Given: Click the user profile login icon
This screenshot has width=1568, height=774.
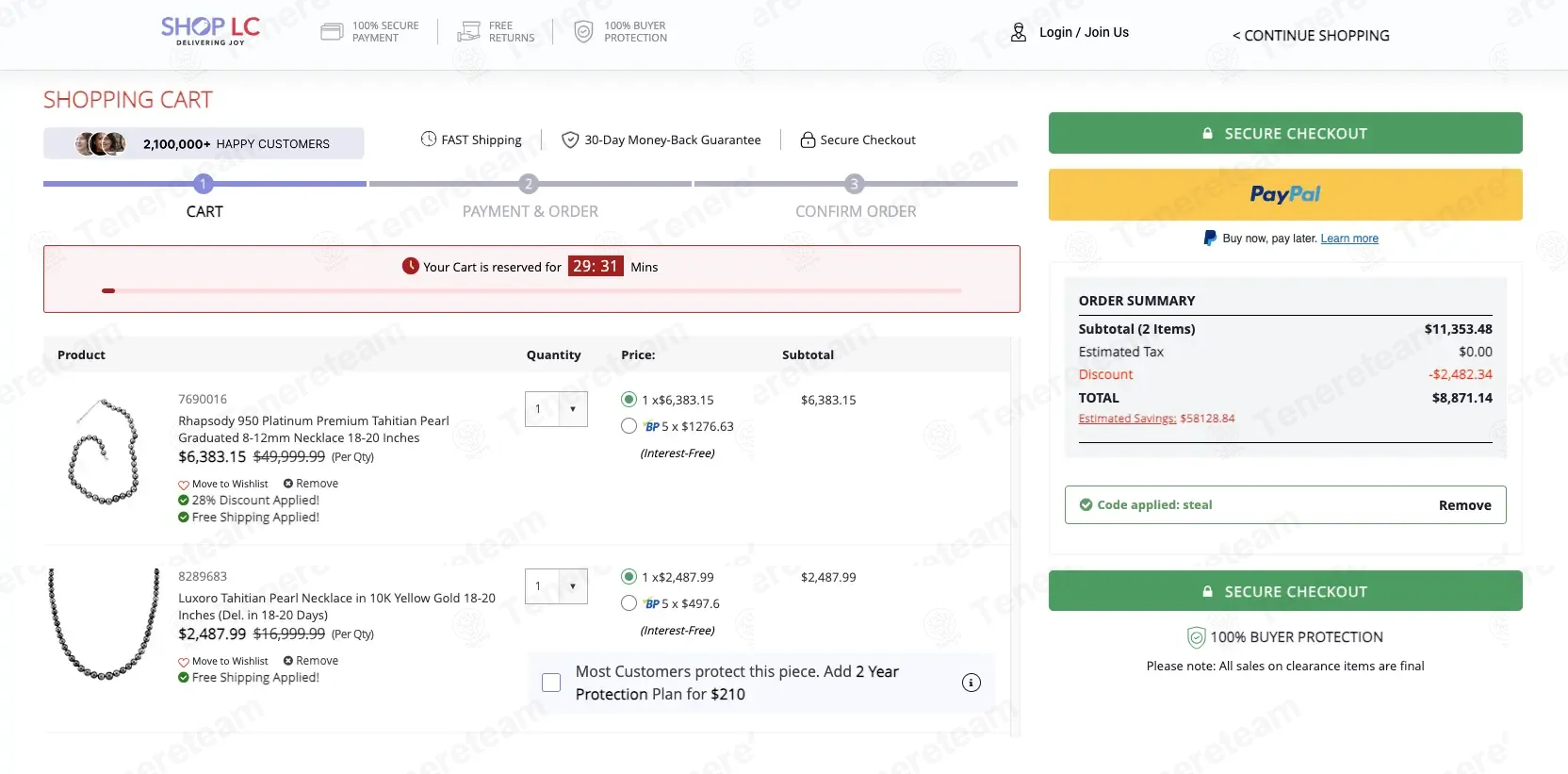Looking at the screenshot, I should (1019, 32).
